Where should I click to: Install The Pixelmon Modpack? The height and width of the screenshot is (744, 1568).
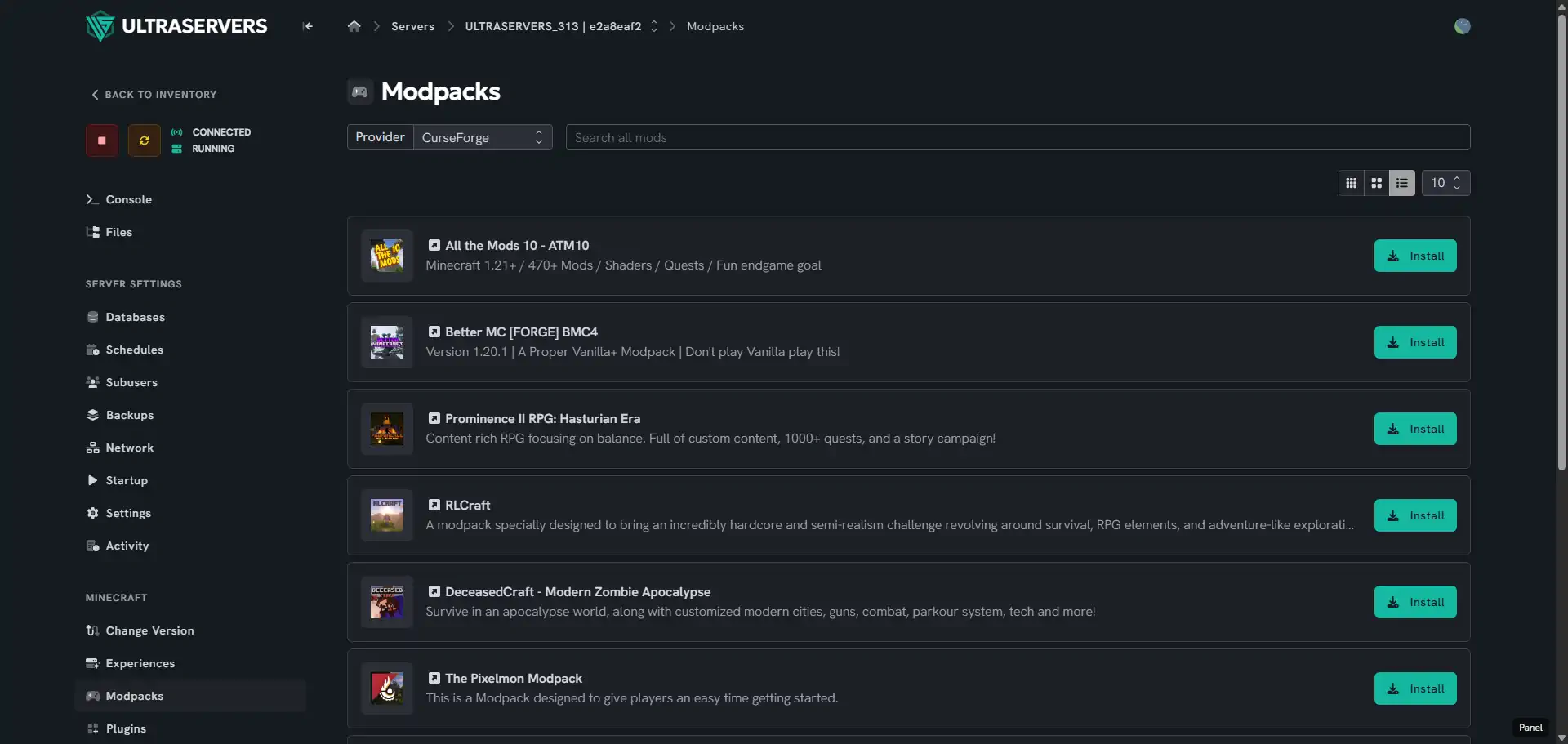tap(1415, 688)
